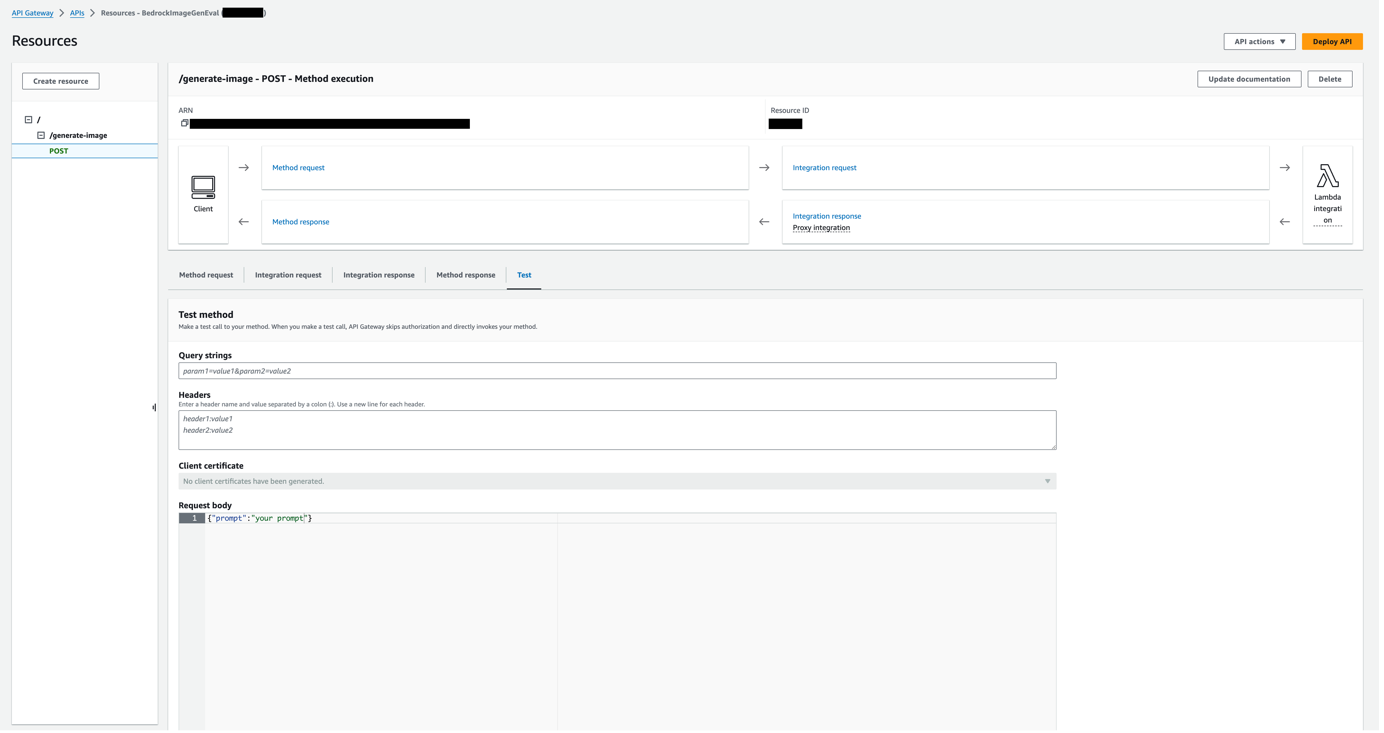Select the POST method in the tree
1384x733 pixels.
[58, 150]
